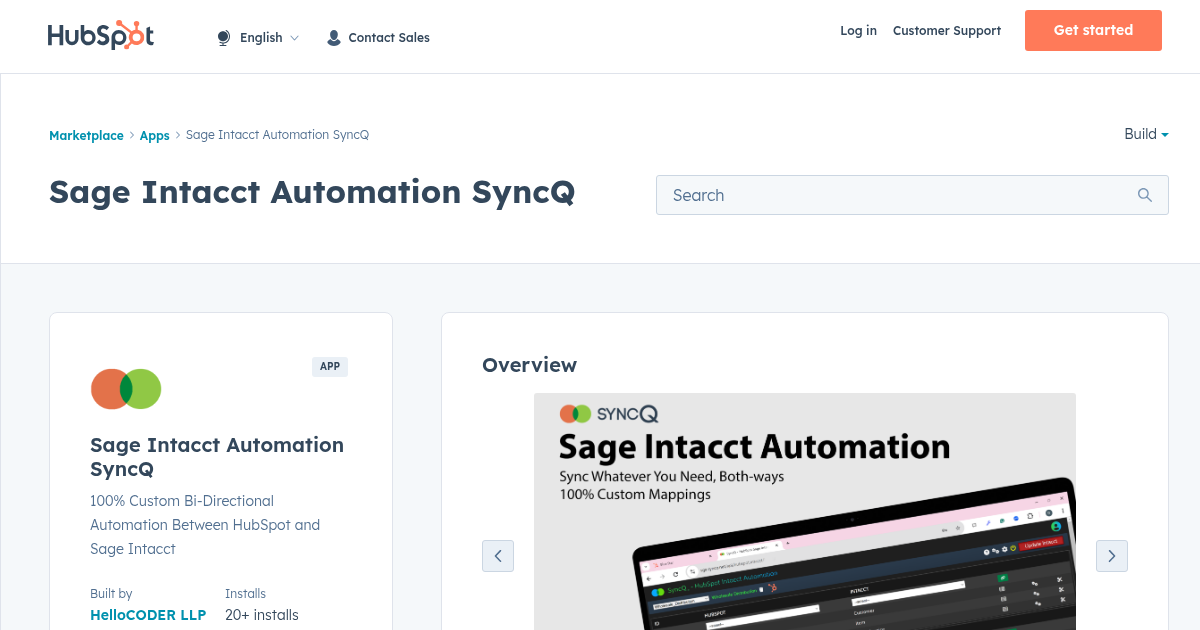Open the English language dropdown
The height and width of the screenshot is (630, 1200).
click(262, 37)
